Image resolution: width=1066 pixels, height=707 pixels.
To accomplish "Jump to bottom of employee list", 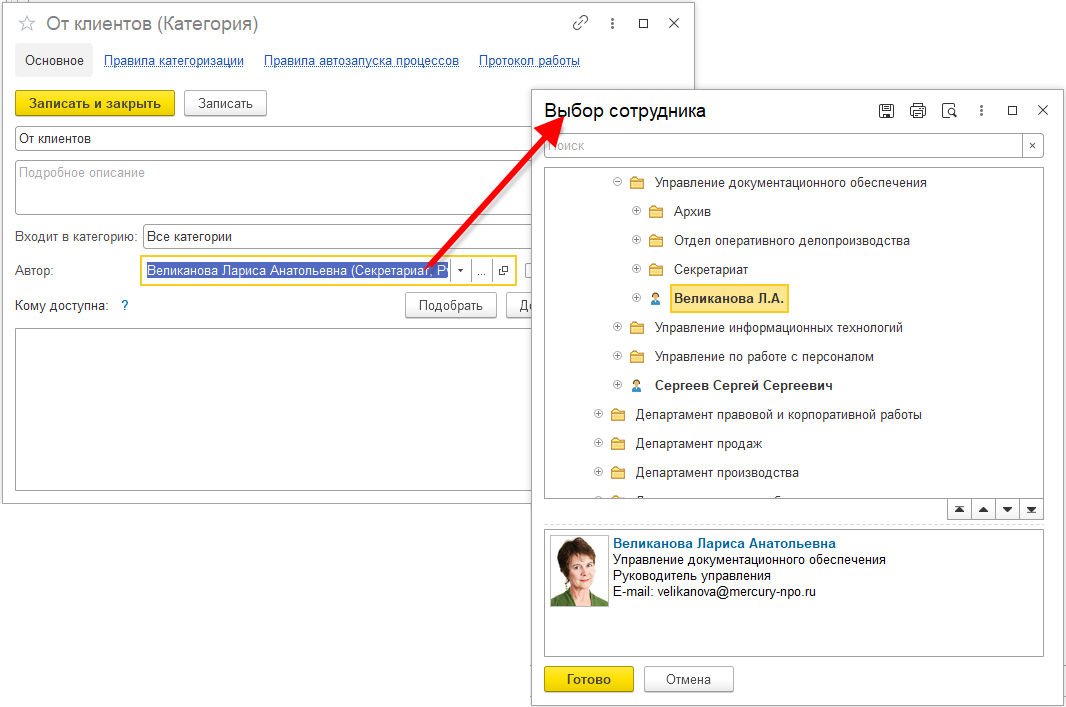I will point(1031,509).
